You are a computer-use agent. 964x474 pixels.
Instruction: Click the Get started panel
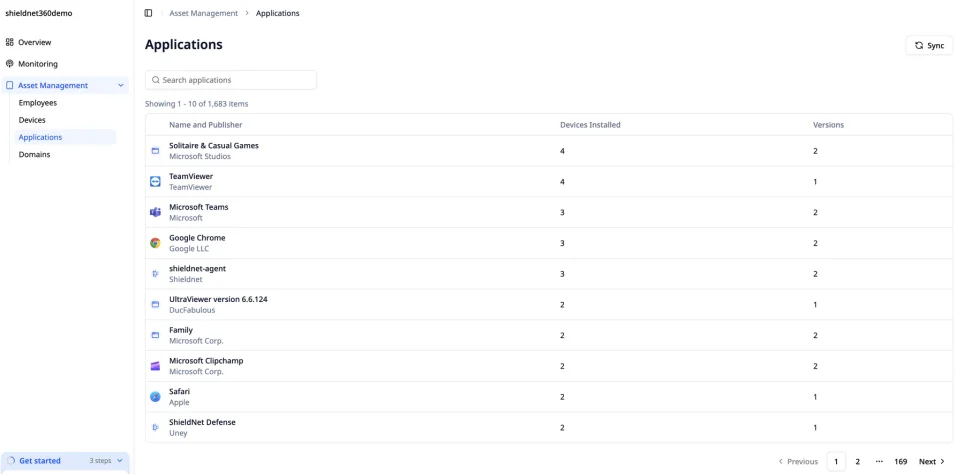(65, 461)
